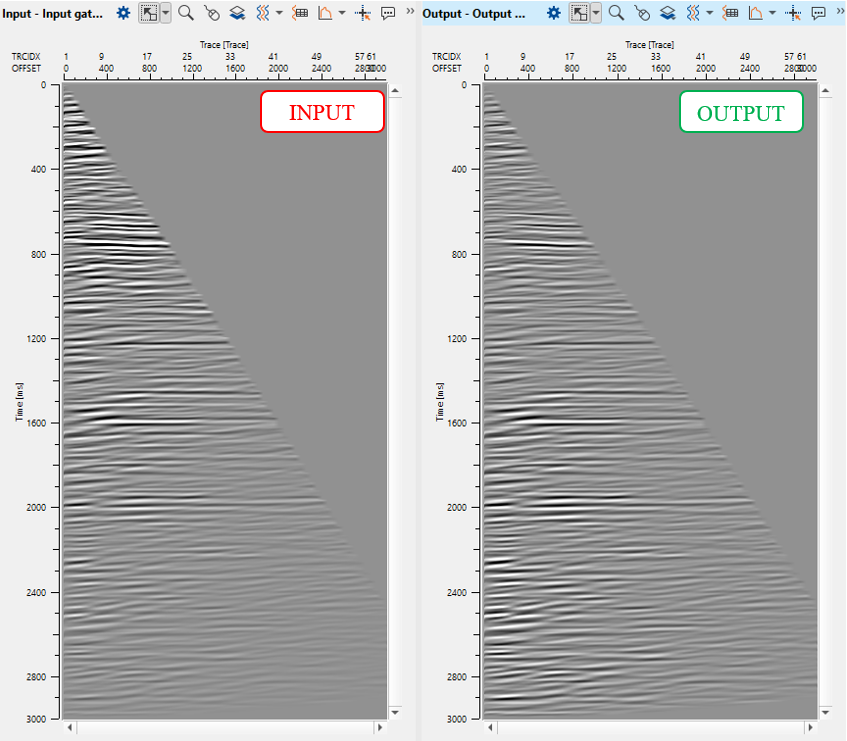Viewport: 847px width, 741px height.
Task: Expand selection mode dropdown arrow in Input toolbar
Action: coord(165,13)
